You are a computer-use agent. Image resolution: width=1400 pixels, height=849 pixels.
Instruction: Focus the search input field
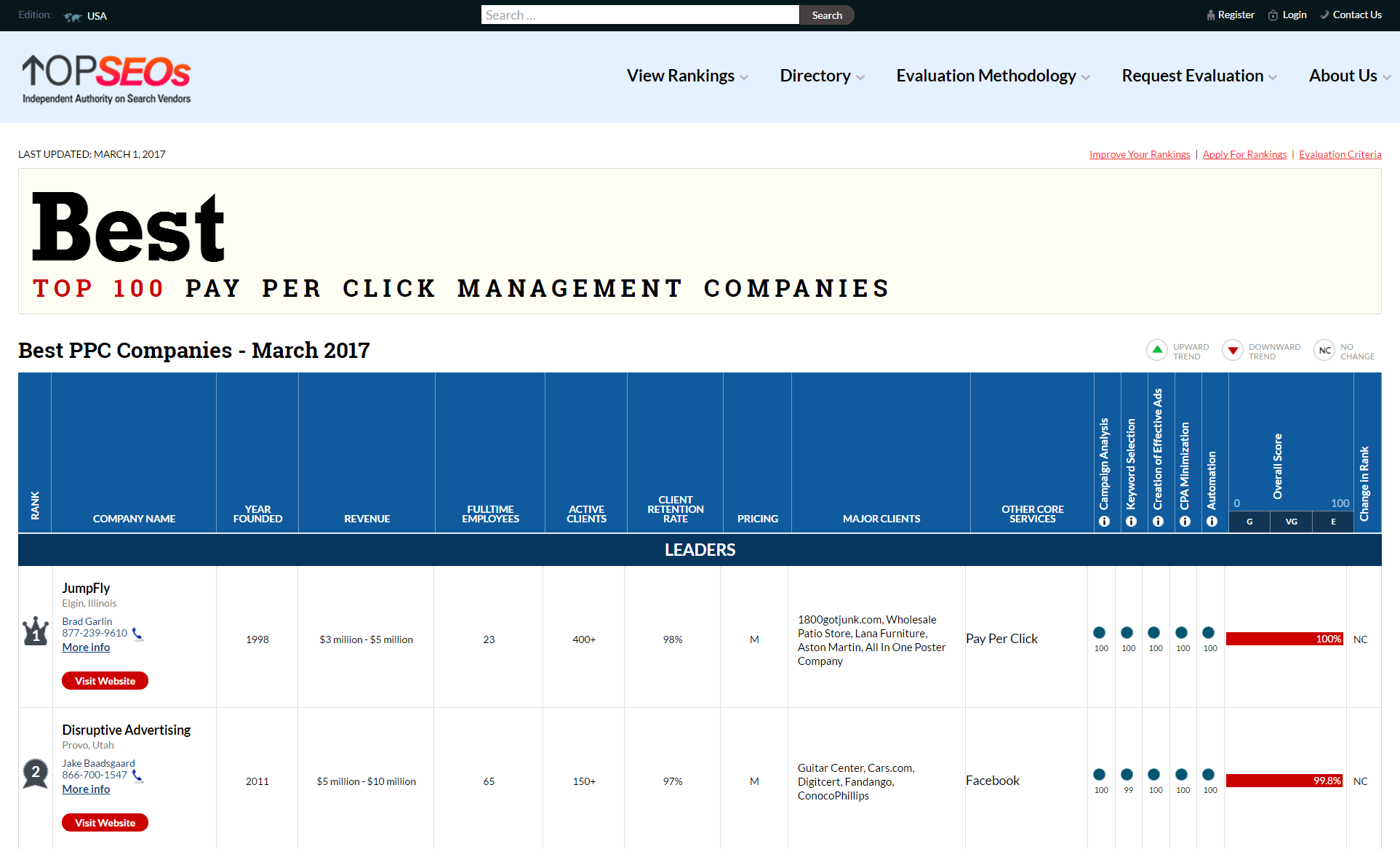[640, 15]
